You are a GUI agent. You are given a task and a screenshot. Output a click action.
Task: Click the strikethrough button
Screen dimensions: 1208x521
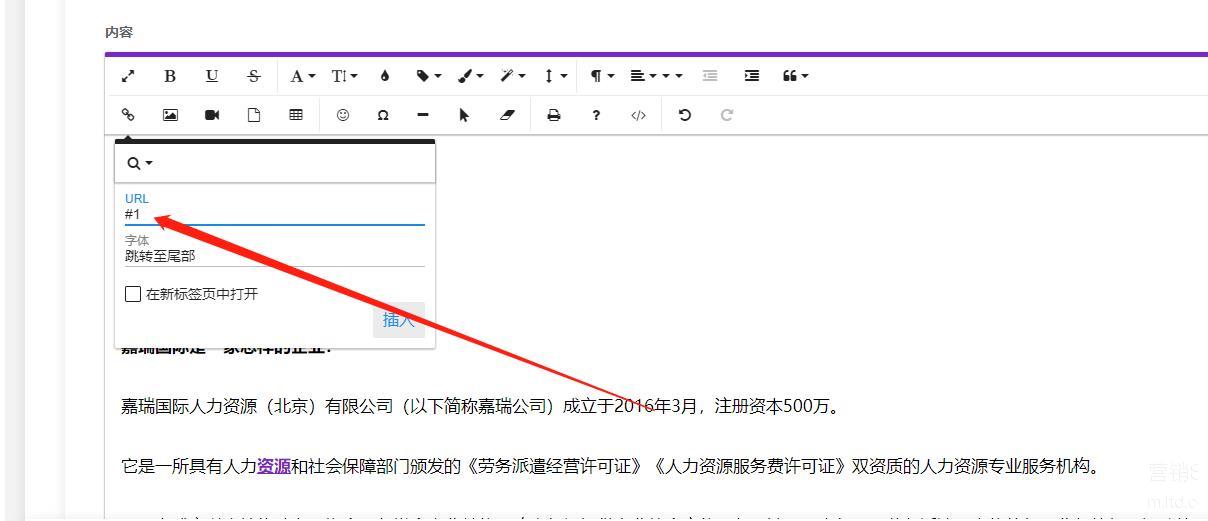tap(254, 76)
